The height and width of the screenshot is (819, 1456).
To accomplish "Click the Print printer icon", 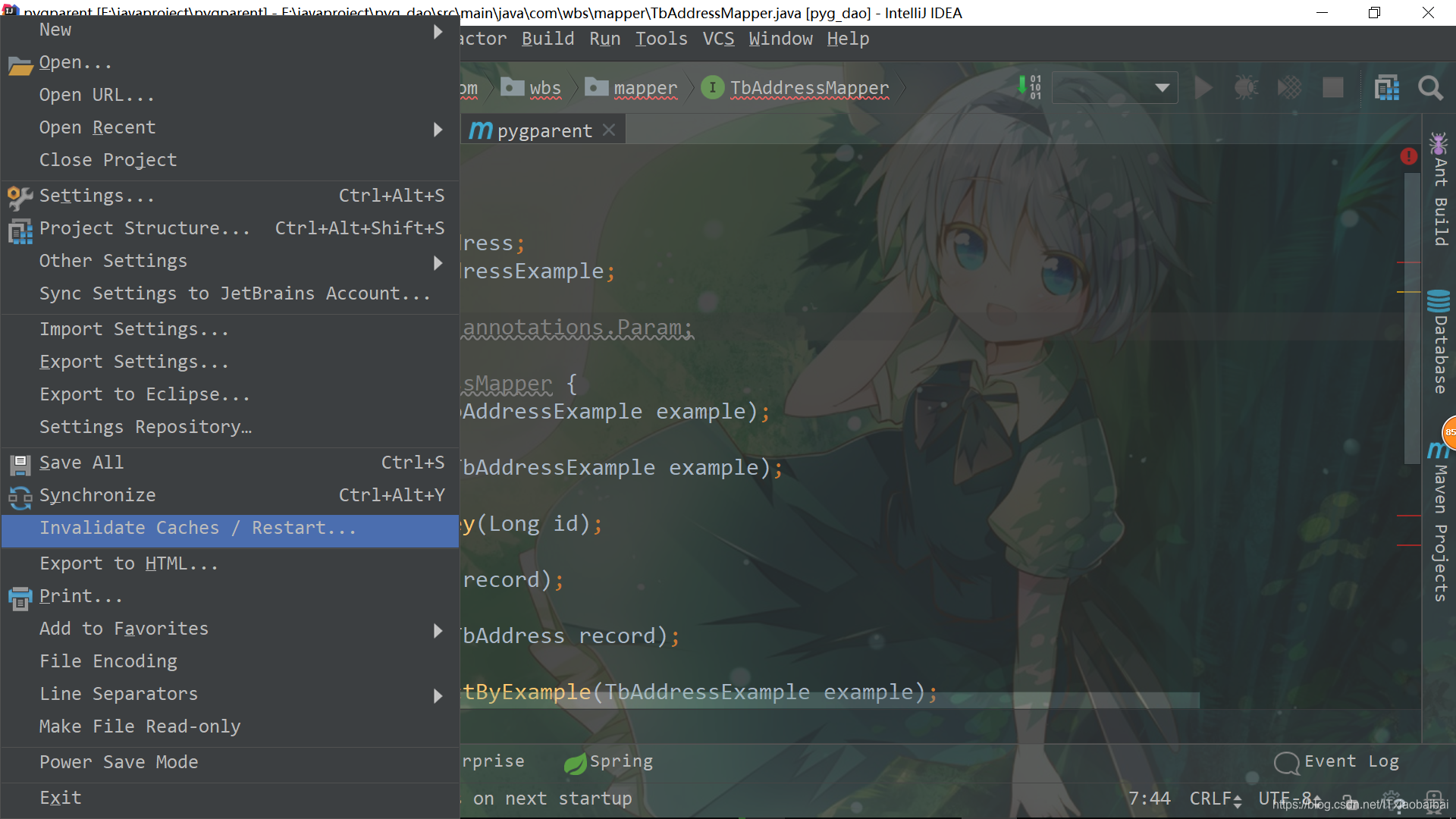I will click(20, 598).
